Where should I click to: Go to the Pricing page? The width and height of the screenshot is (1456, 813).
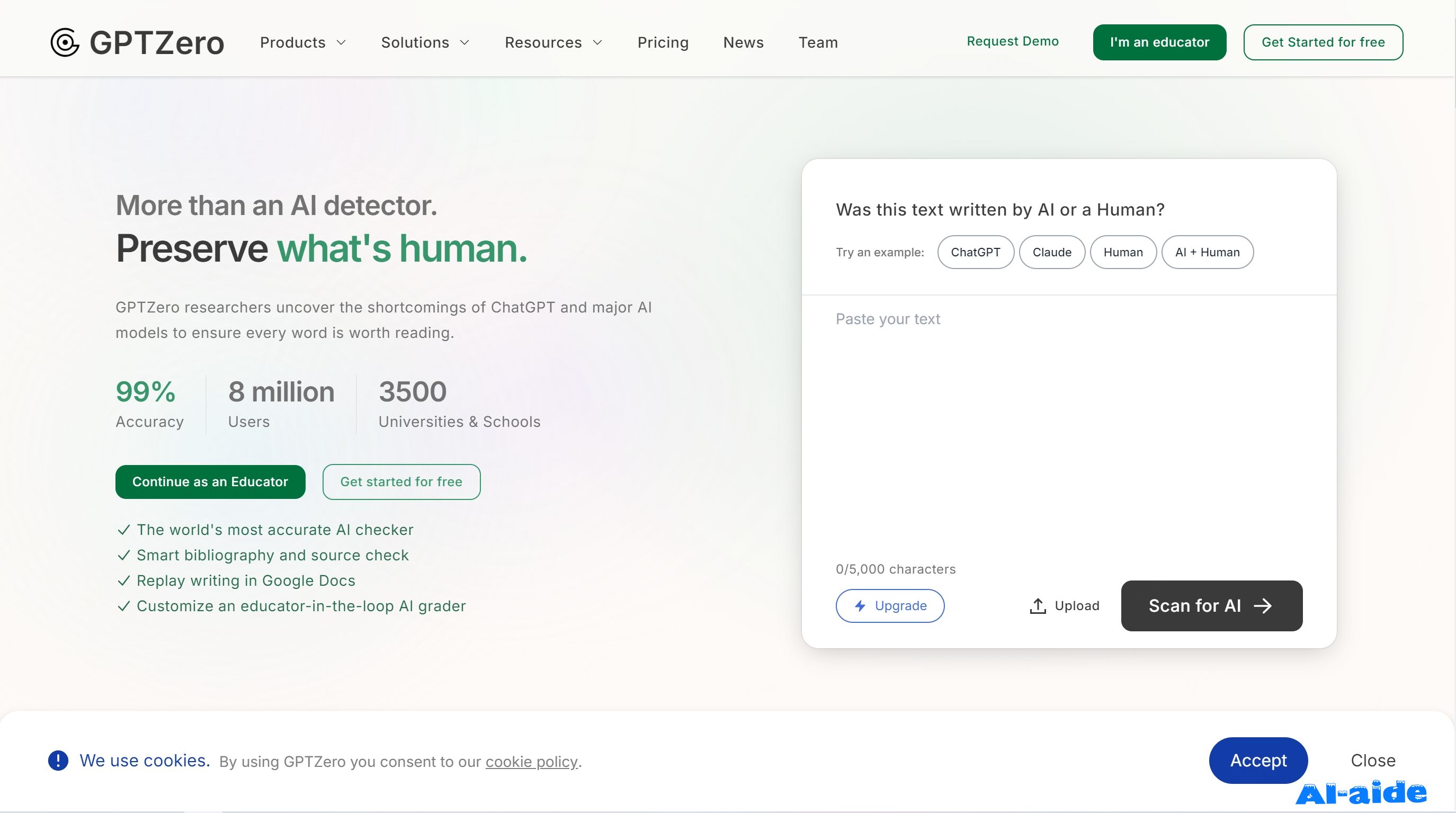pyautogui.click(x=663, y=42)
